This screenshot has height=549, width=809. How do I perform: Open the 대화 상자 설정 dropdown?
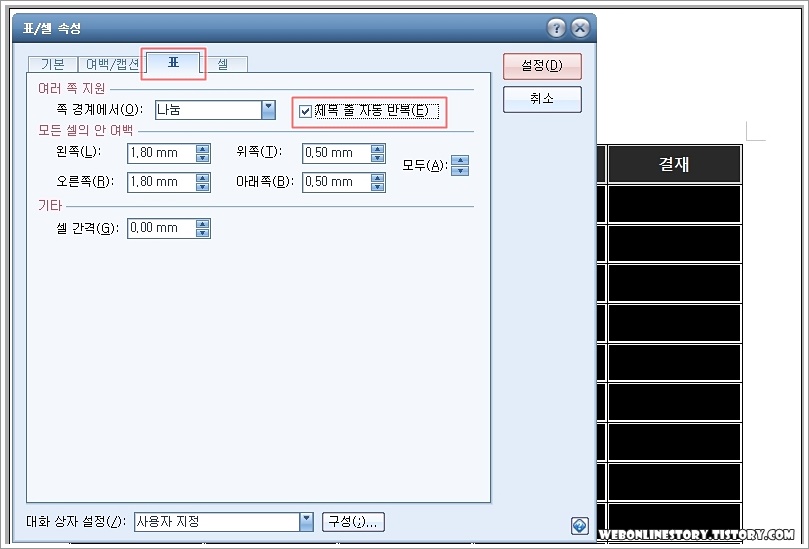[306, 521]
